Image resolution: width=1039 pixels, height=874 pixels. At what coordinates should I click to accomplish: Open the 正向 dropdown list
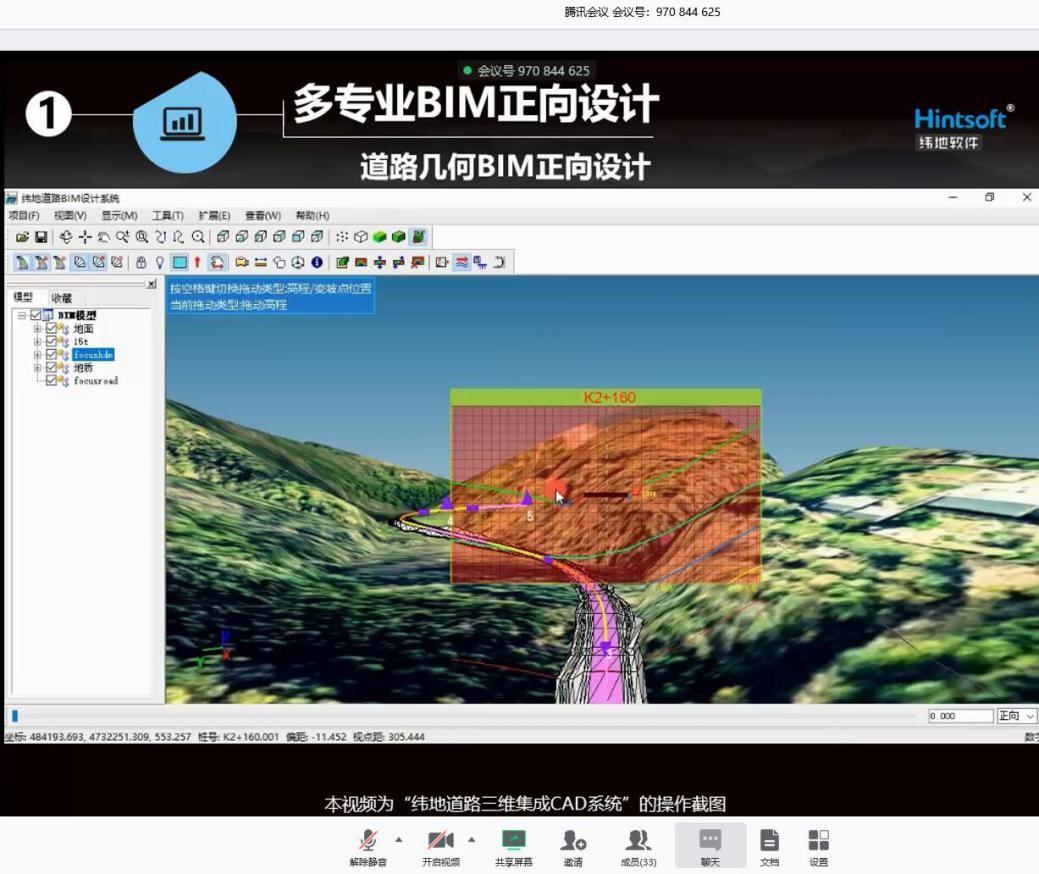point(1030,716)
